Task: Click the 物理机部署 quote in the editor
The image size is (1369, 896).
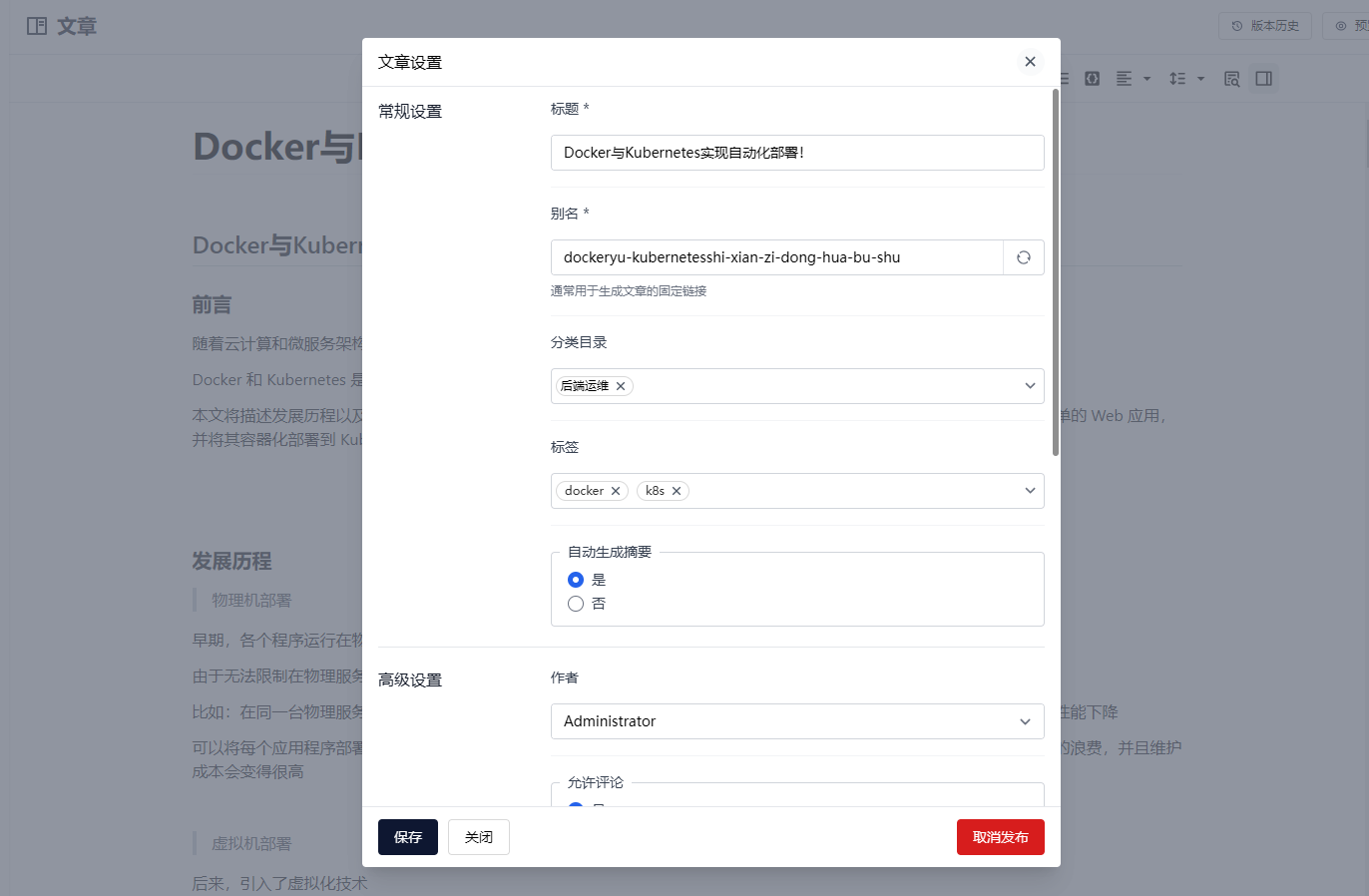Action: (x=251, y=601)
